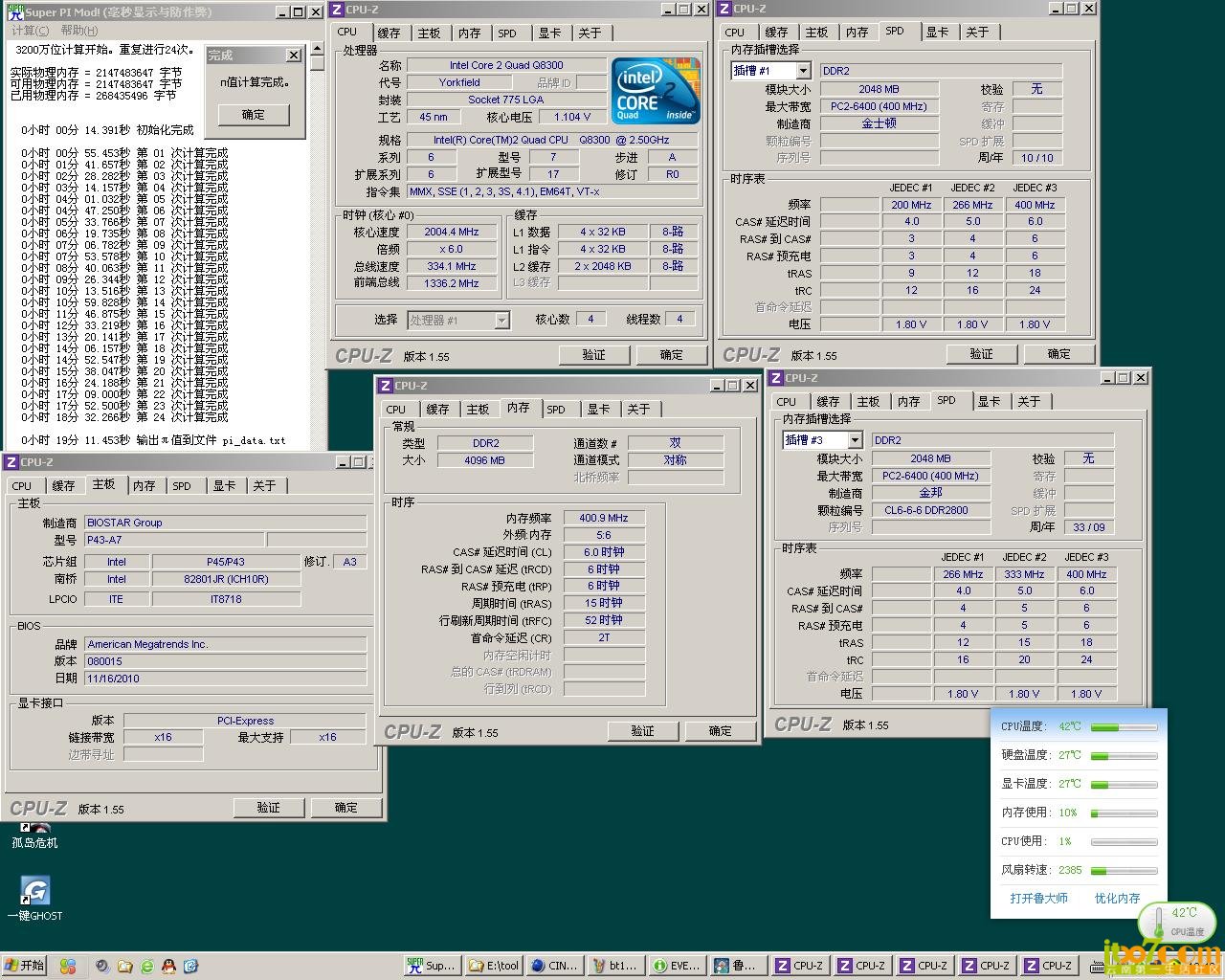Select 显卡 tab in the slot #1 SPD window
The width and height of the screenshot is (1225, 980).
click(x=937, y=32)
